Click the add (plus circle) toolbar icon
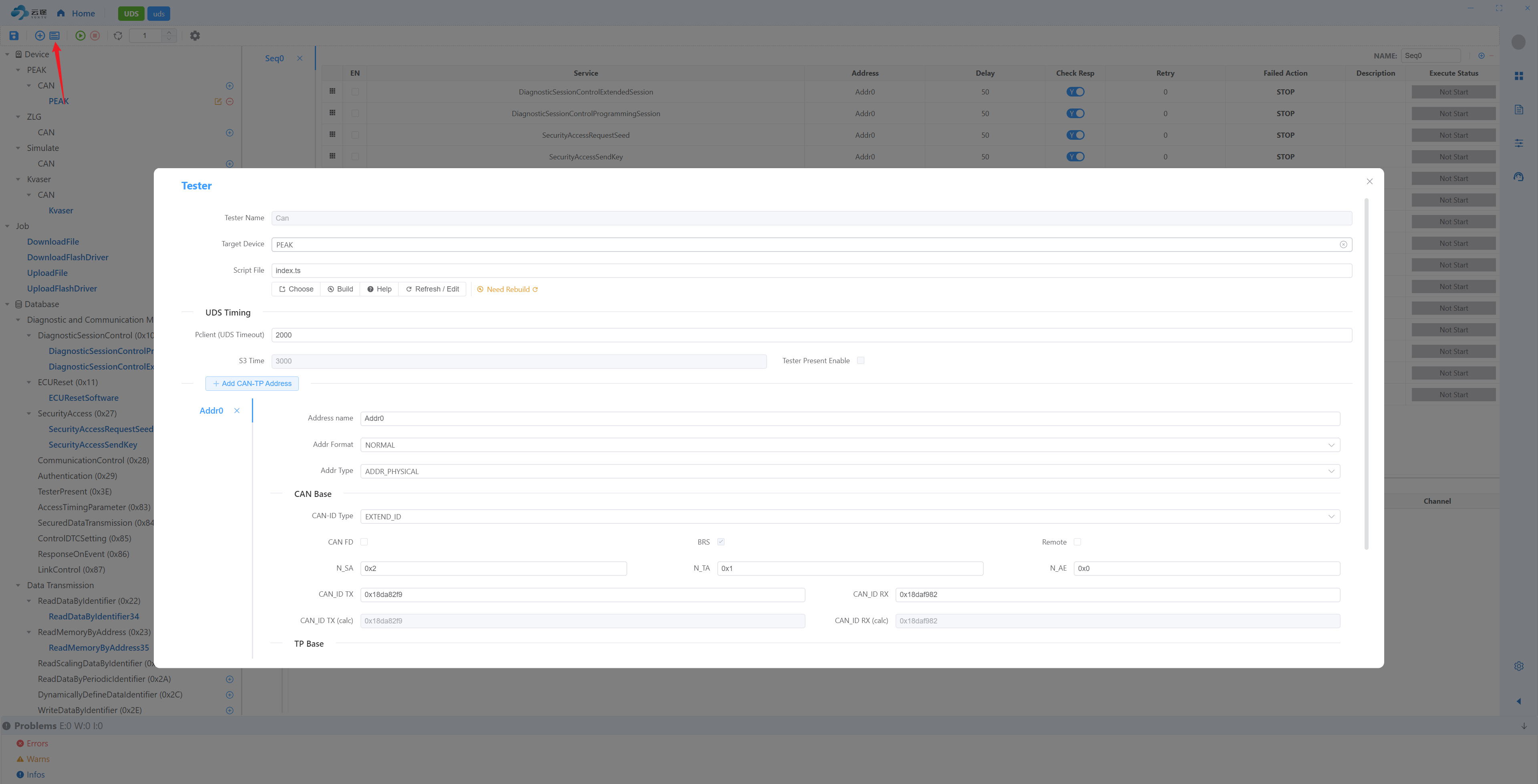Screen dimensions: 1538x784 pyautogui.click(x=40, y=36)
